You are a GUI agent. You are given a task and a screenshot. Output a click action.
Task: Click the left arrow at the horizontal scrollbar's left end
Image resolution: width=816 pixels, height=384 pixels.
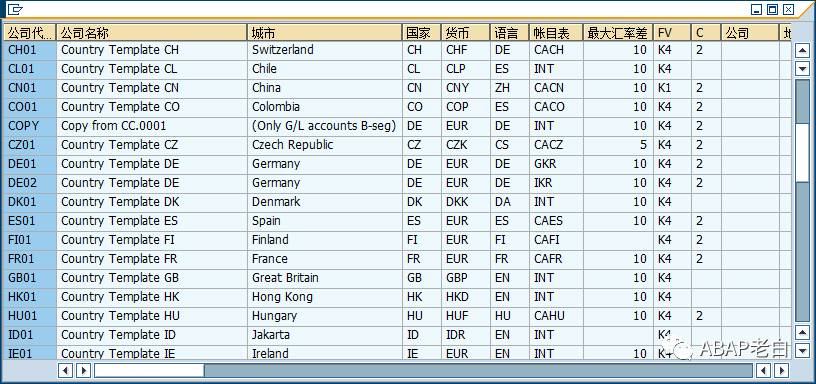(x=66, y=370)
